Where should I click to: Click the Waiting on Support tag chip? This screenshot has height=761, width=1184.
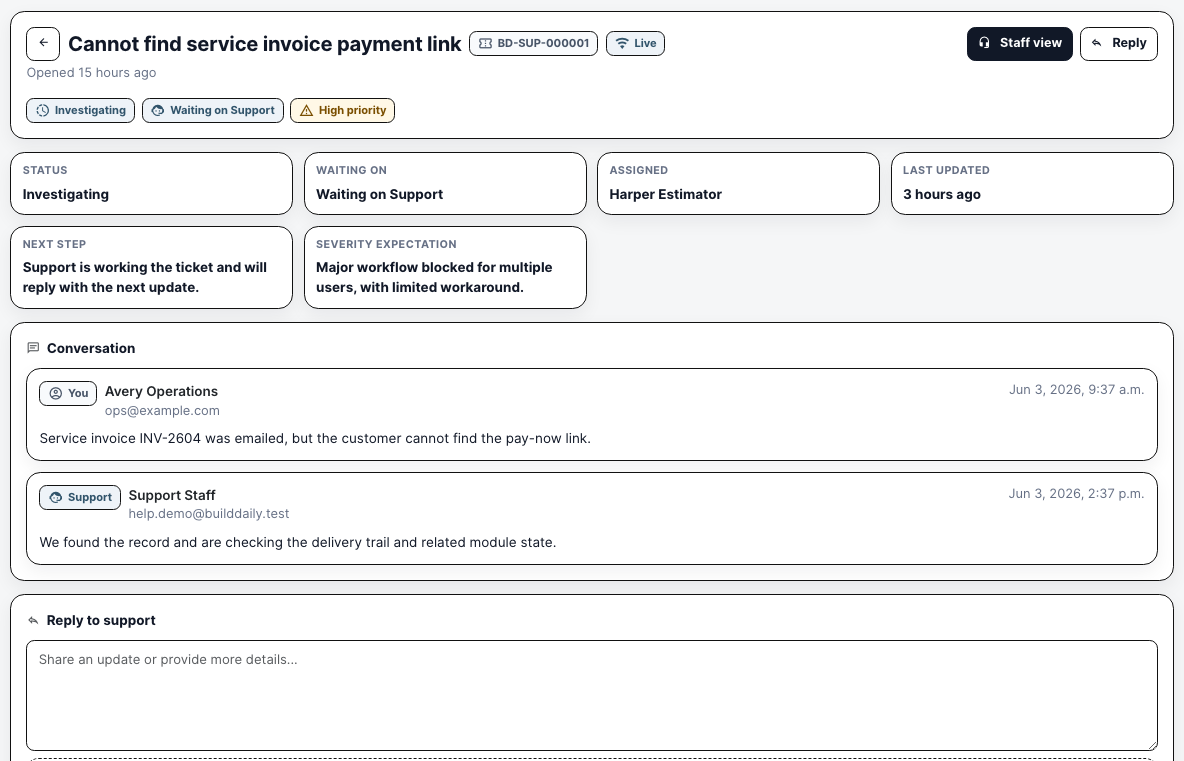213,110
